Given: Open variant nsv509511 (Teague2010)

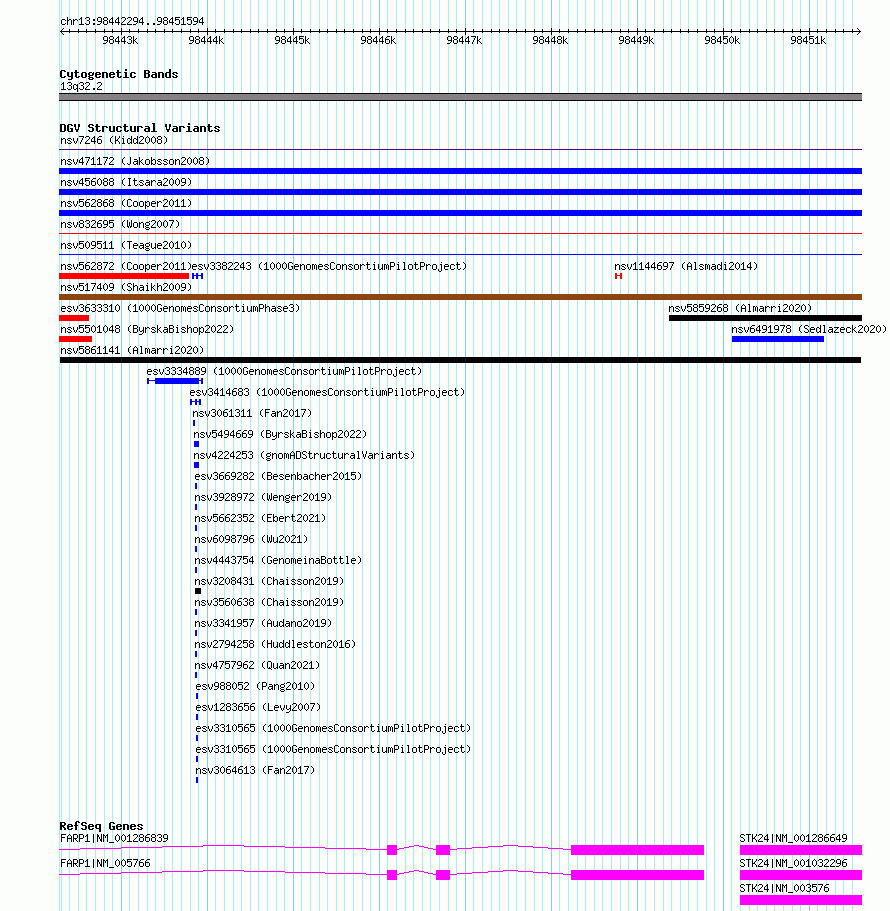Looking at the screenshot, I should coord(126,245).
